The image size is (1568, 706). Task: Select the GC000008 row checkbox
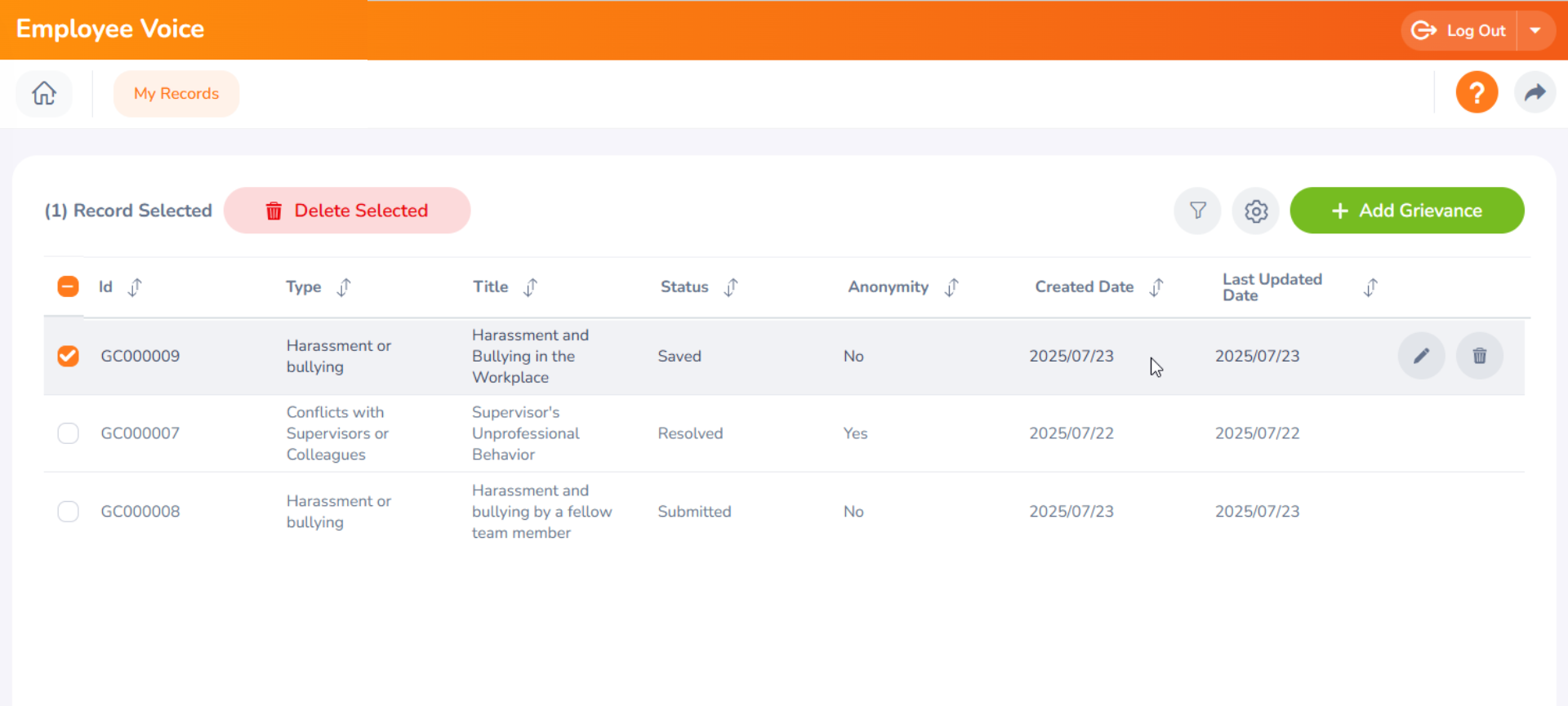coord(69,512)
